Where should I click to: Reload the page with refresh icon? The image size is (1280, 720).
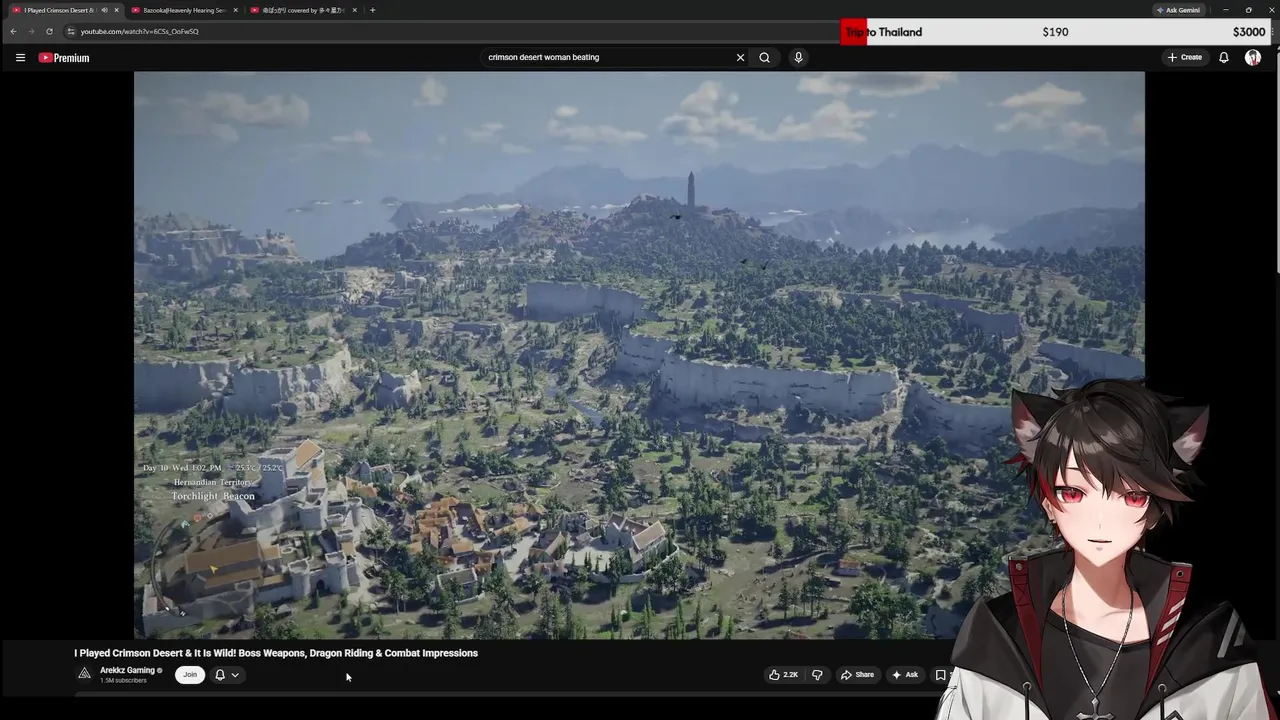(x=49, y=31)
